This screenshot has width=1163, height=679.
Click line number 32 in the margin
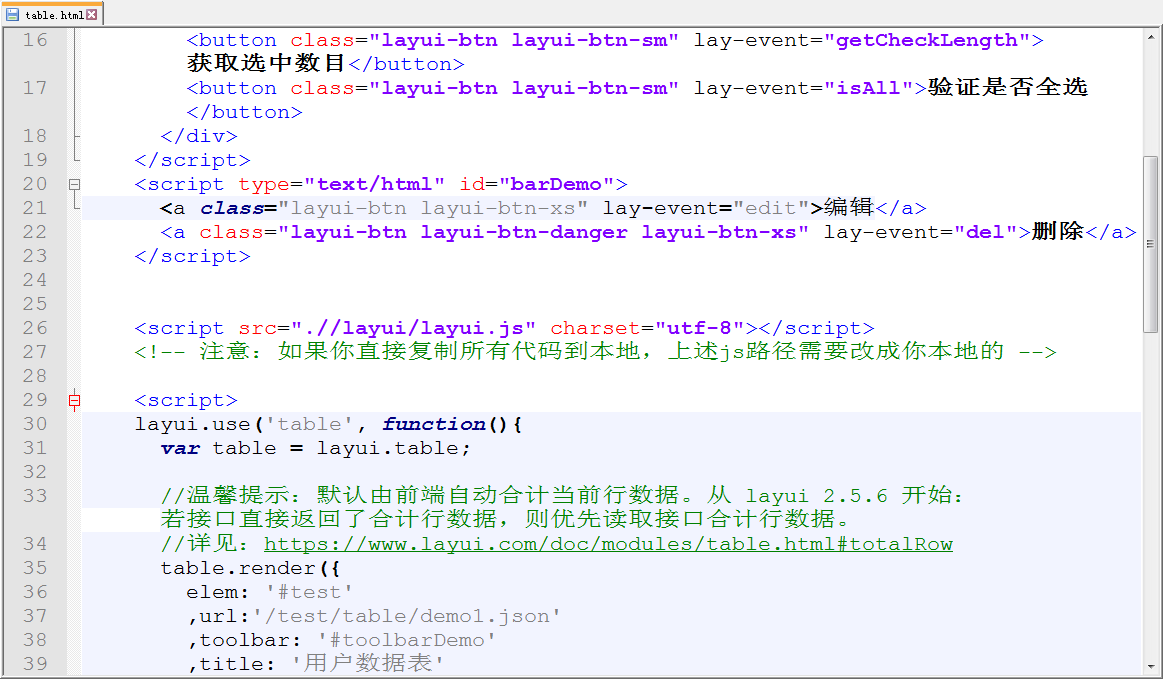tap(35, 472)
